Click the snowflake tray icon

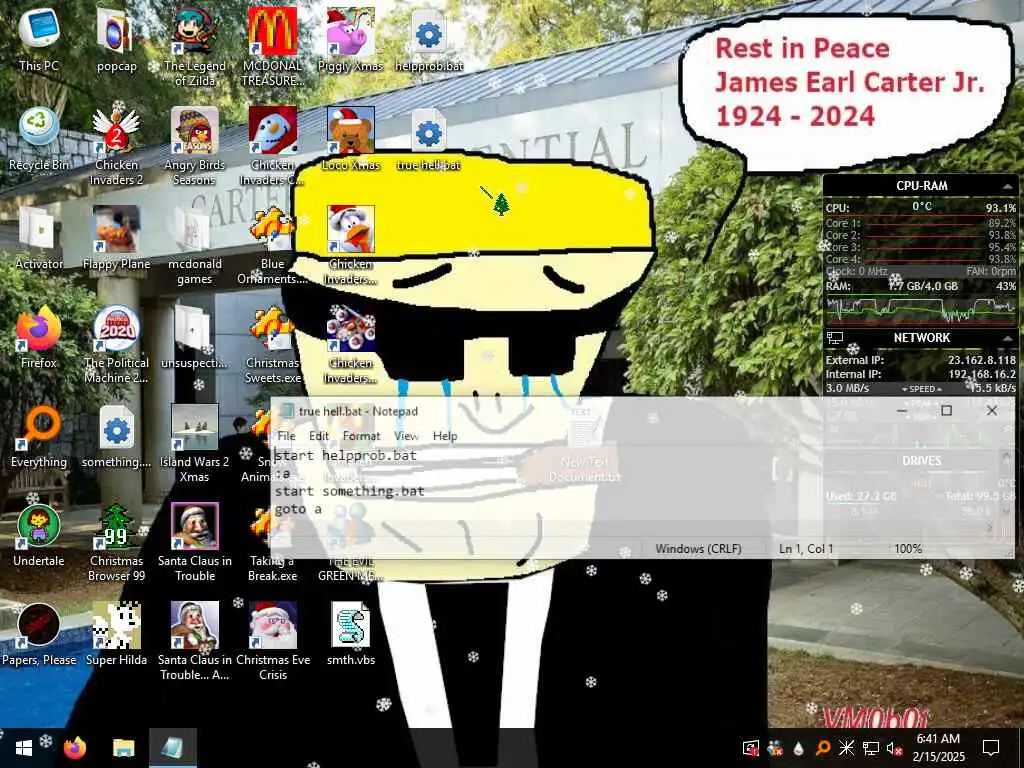pyautogui.click(x=846, y=748)
